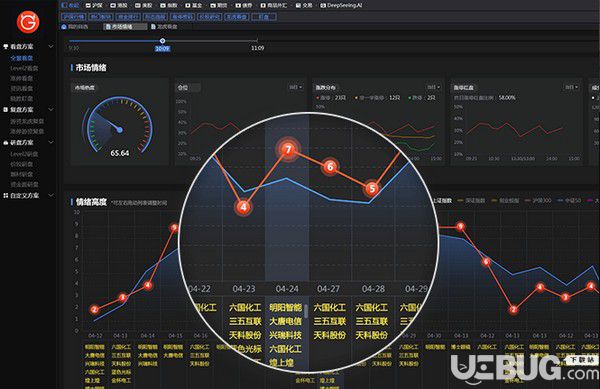Image resolution: width=600 pixels, height=389 pixels.
Task: Select the Level2看盘 sidebar item
Action: (24, 68)
